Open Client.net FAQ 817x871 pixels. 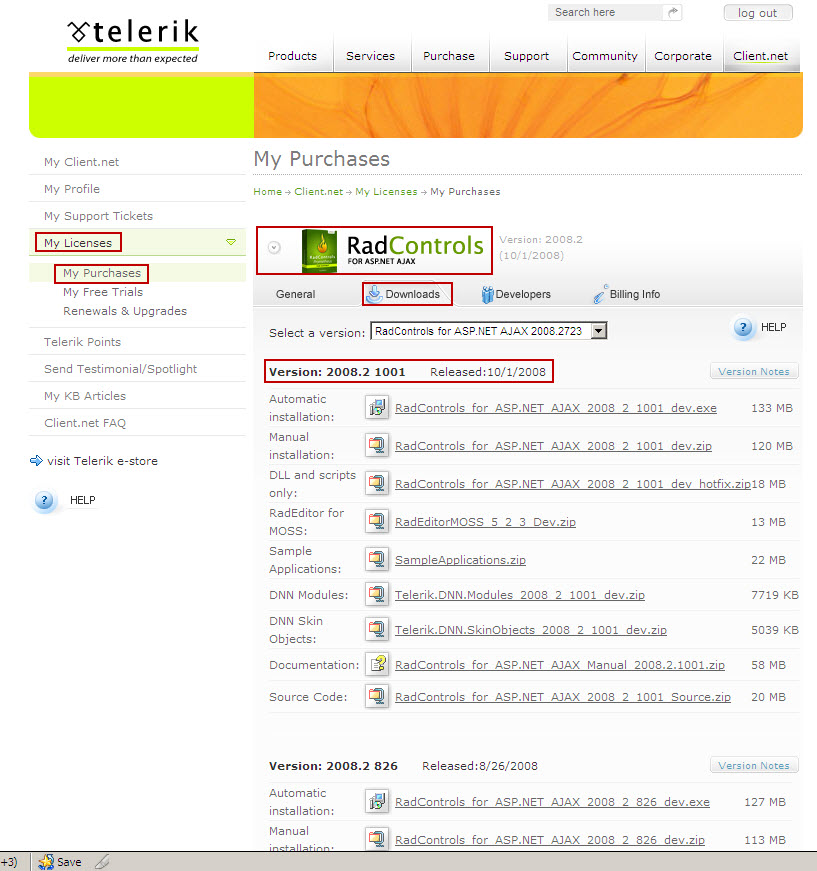(x=85, y=423)
